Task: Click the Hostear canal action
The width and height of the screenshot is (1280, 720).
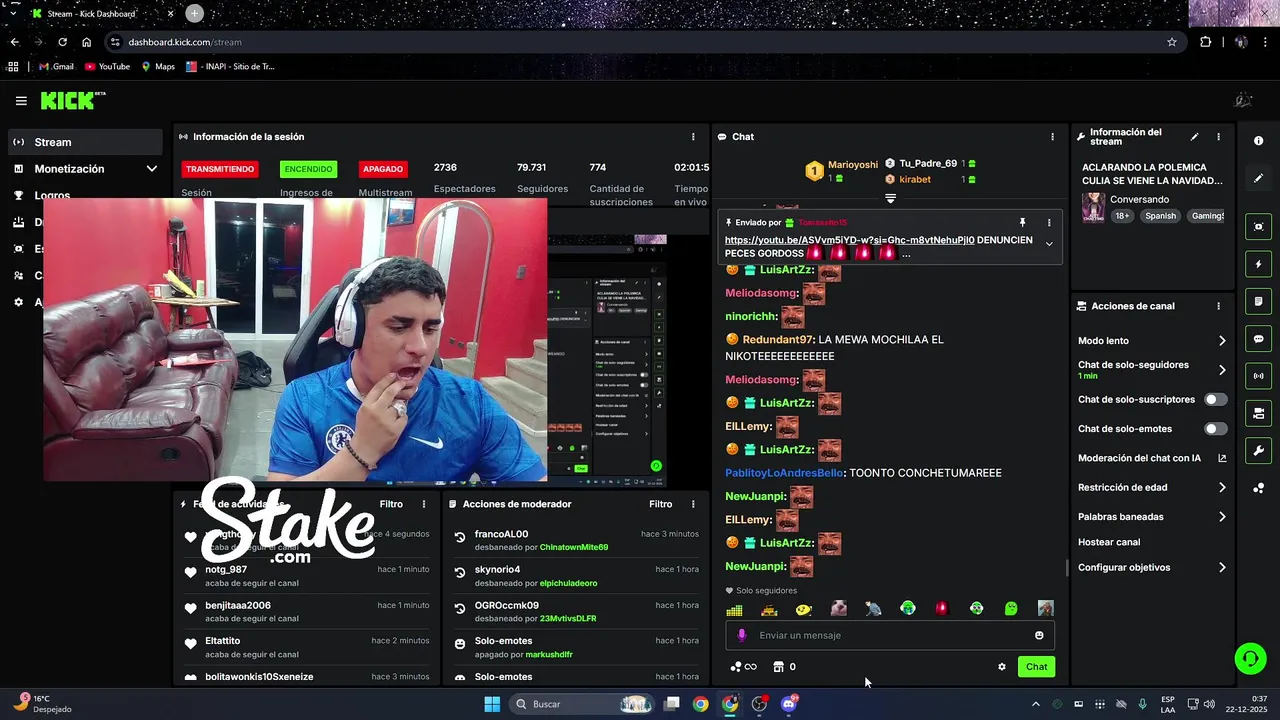Action: point(1109,542)
